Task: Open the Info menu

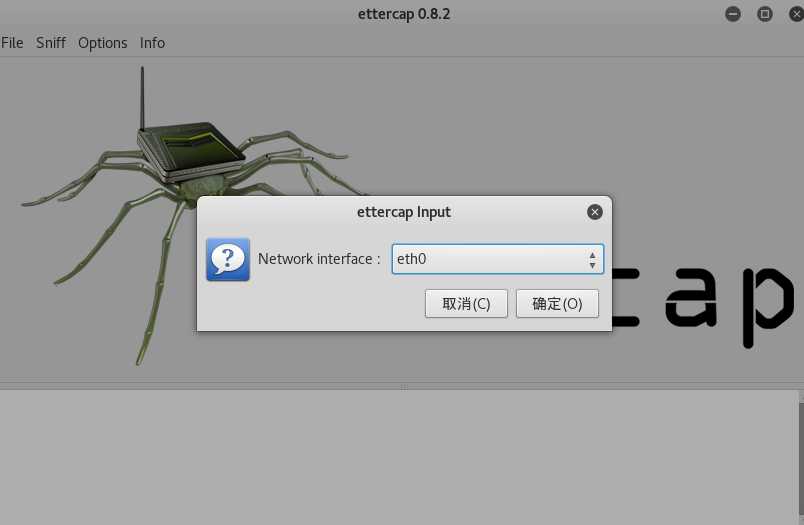Action: tap(152, 43)
